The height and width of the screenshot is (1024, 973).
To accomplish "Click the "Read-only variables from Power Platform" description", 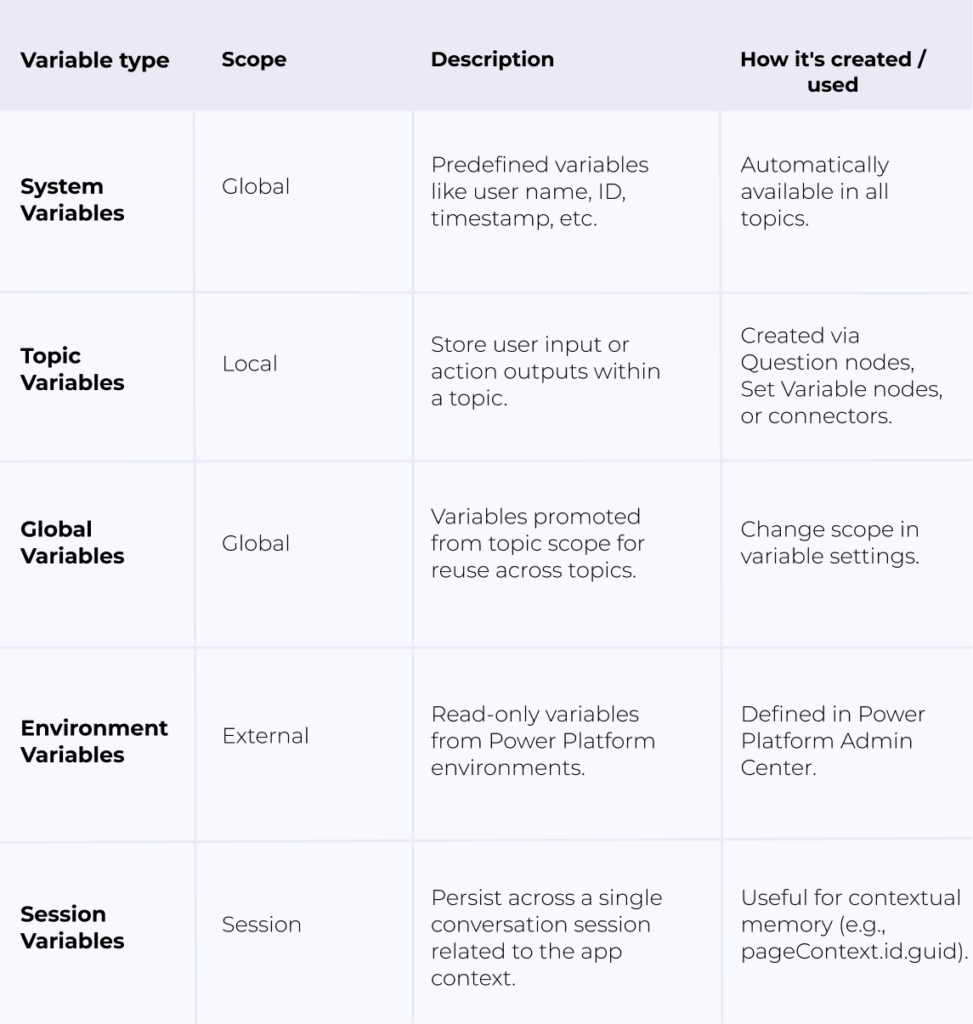I will tap(543, 741).
